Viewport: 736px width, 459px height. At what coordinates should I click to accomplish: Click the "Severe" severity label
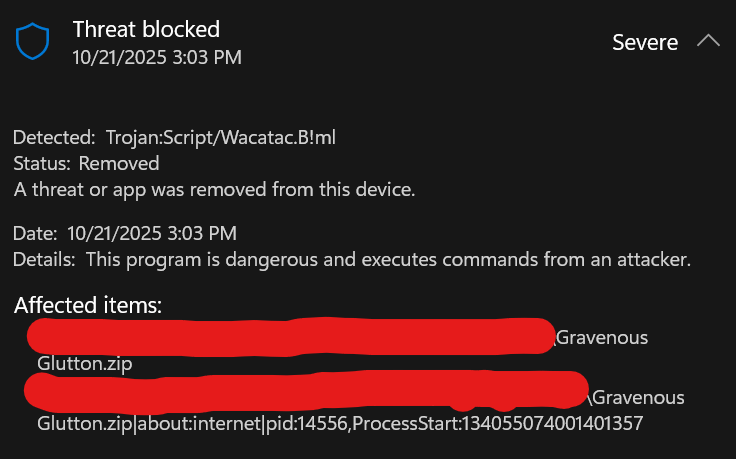pos(645,43)
